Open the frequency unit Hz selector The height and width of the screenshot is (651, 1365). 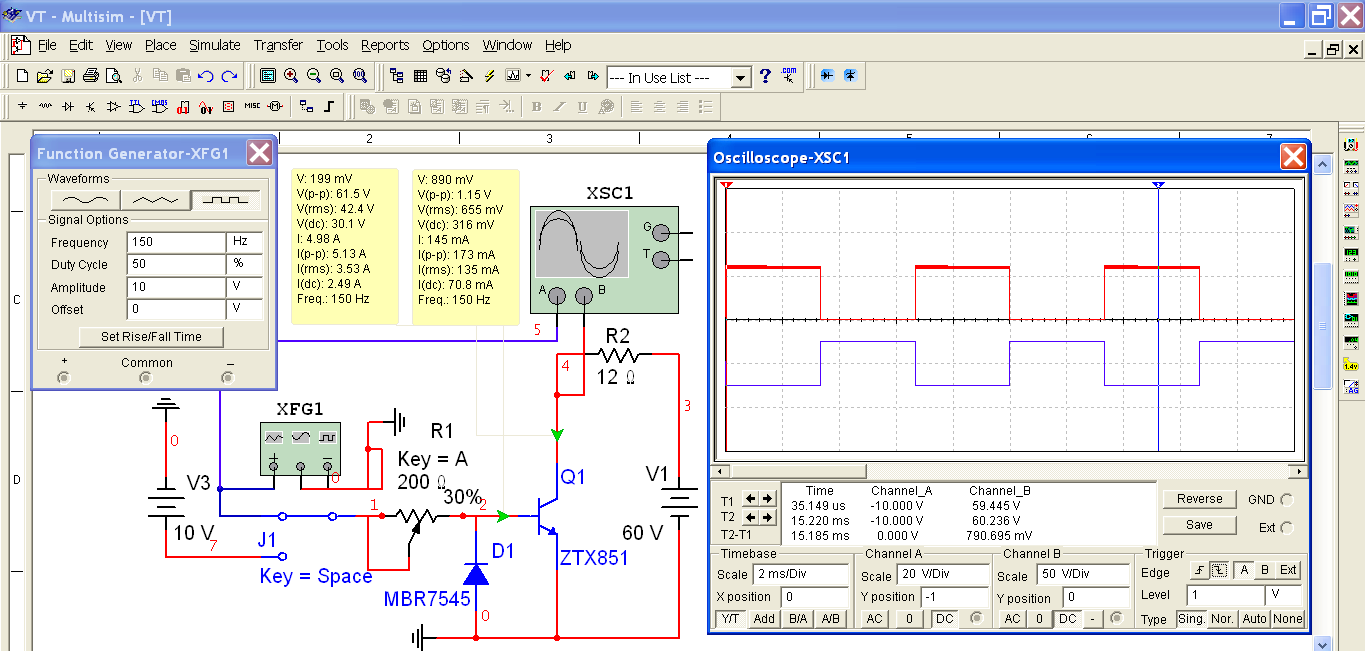point(246,242)
